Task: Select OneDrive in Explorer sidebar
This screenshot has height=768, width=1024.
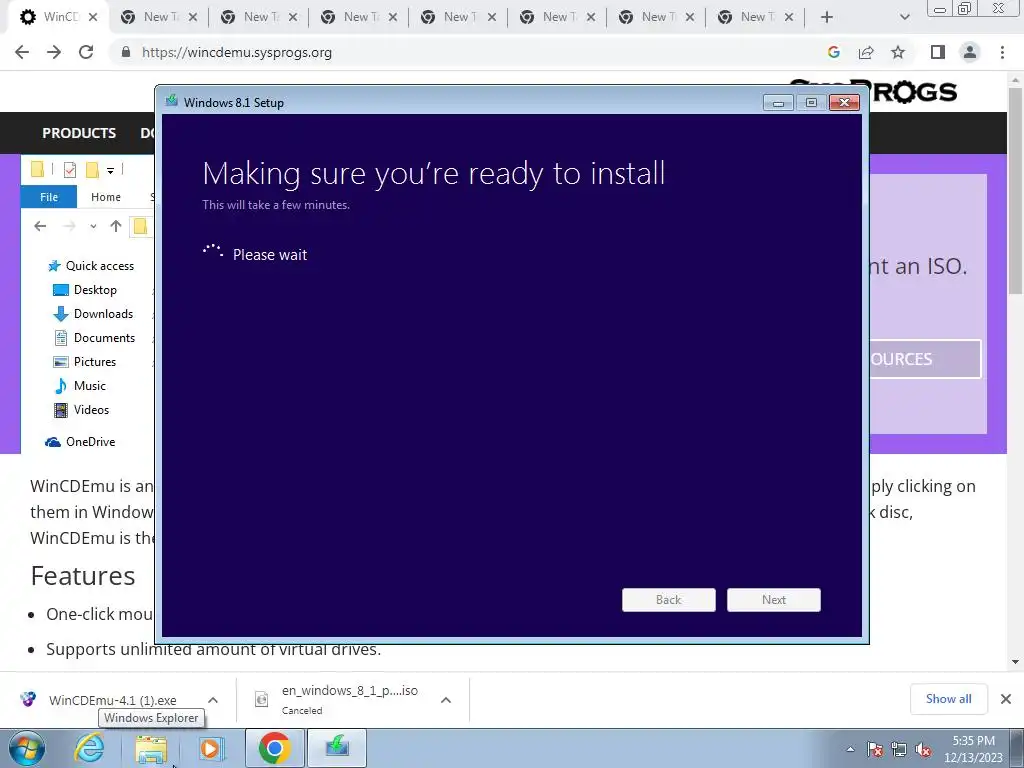Action: (80, 442)
